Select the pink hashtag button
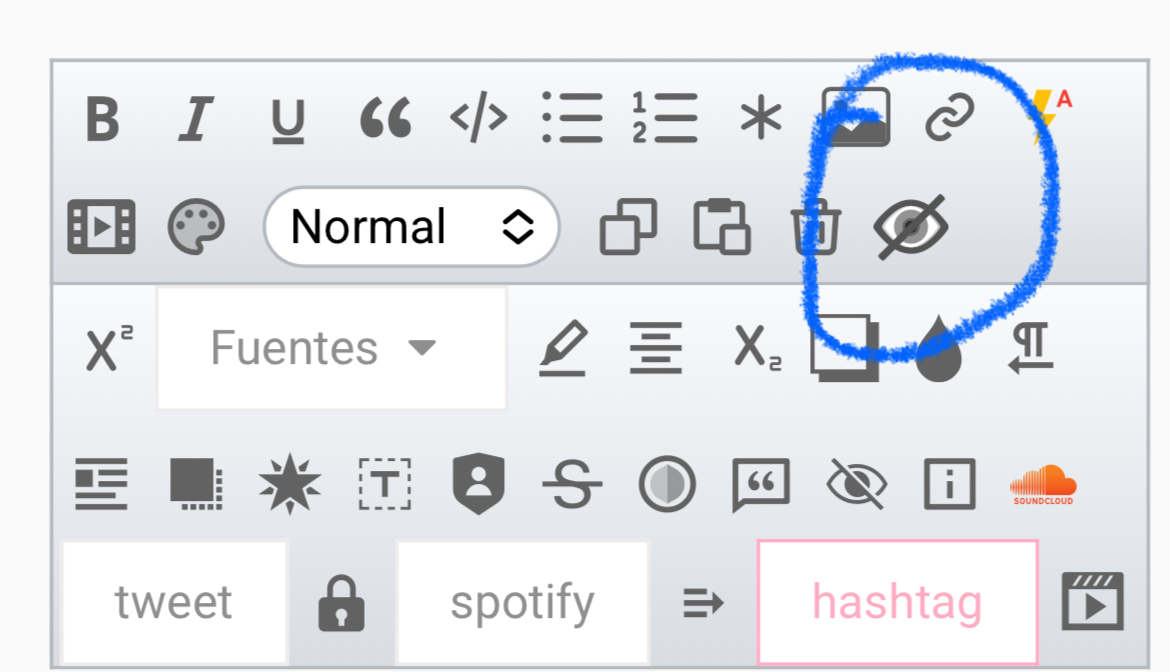1170x672 pixels. [x=898, y=602]
